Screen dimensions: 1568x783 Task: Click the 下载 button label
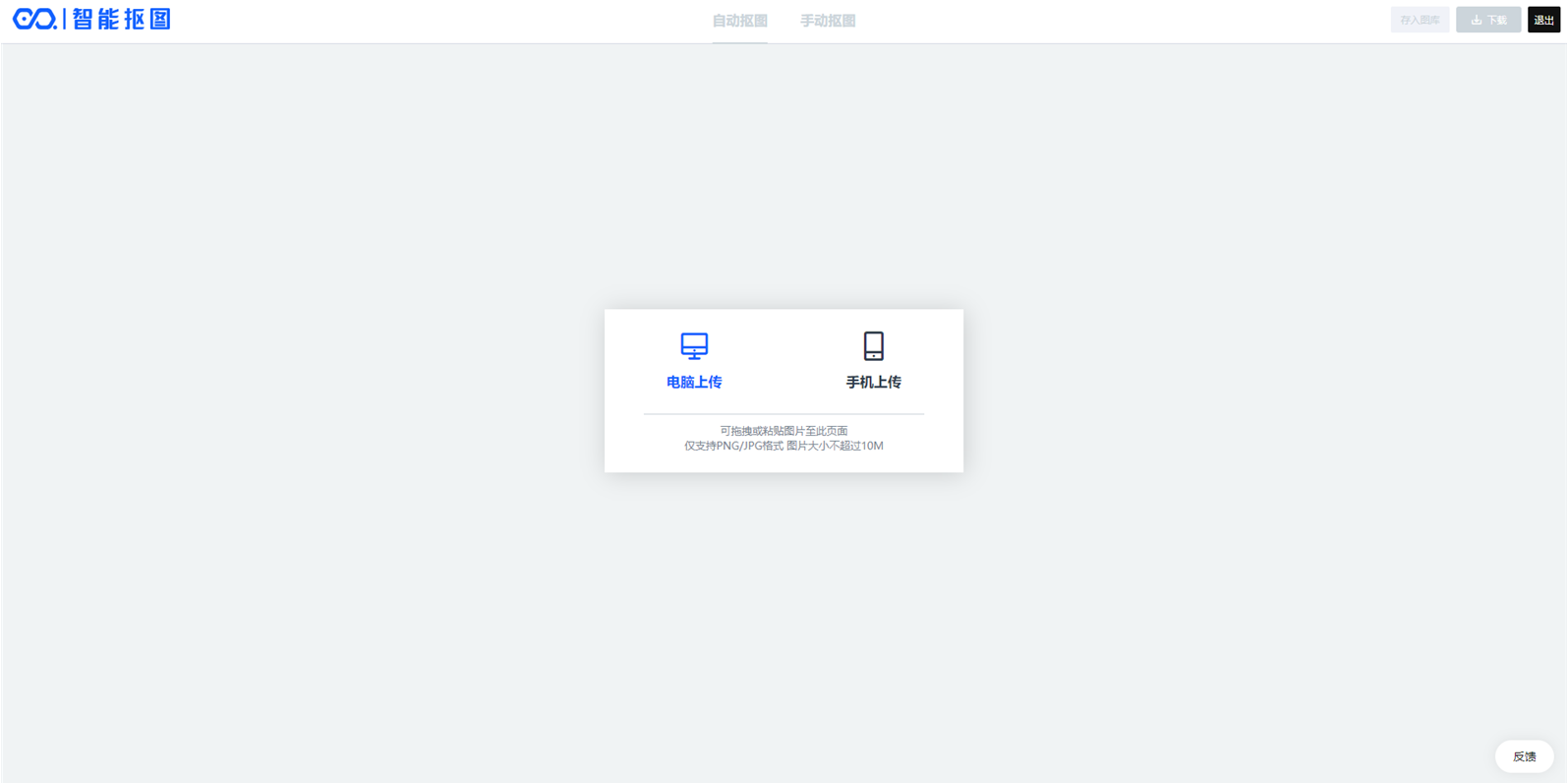coord(1496,20)
